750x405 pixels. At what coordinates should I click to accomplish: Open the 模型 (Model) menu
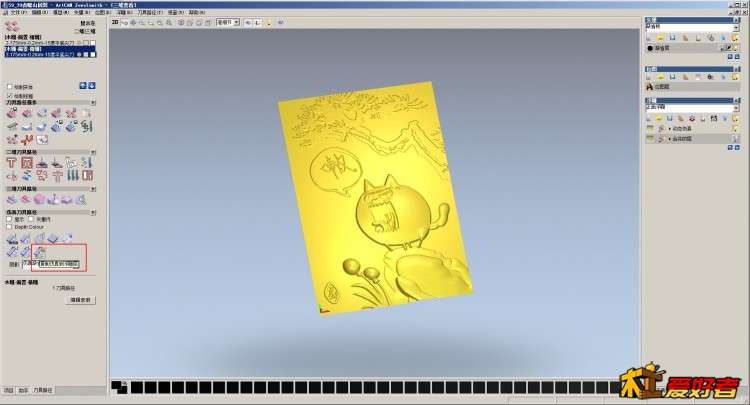[60, 12]
